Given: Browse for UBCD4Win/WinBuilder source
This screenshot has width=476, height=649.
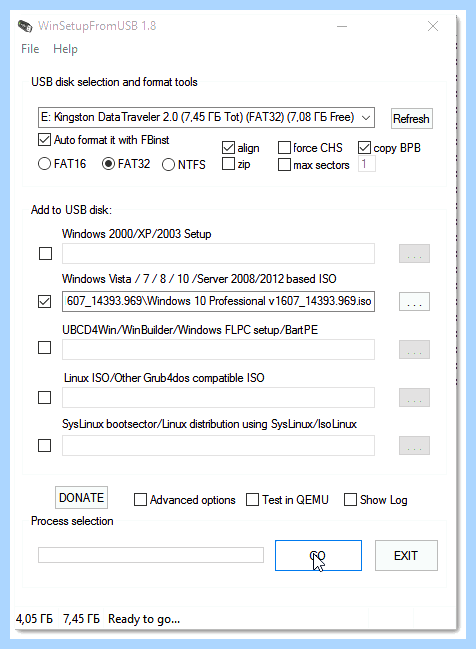Looking at the screenshot, I should click(x=414, y=349).
